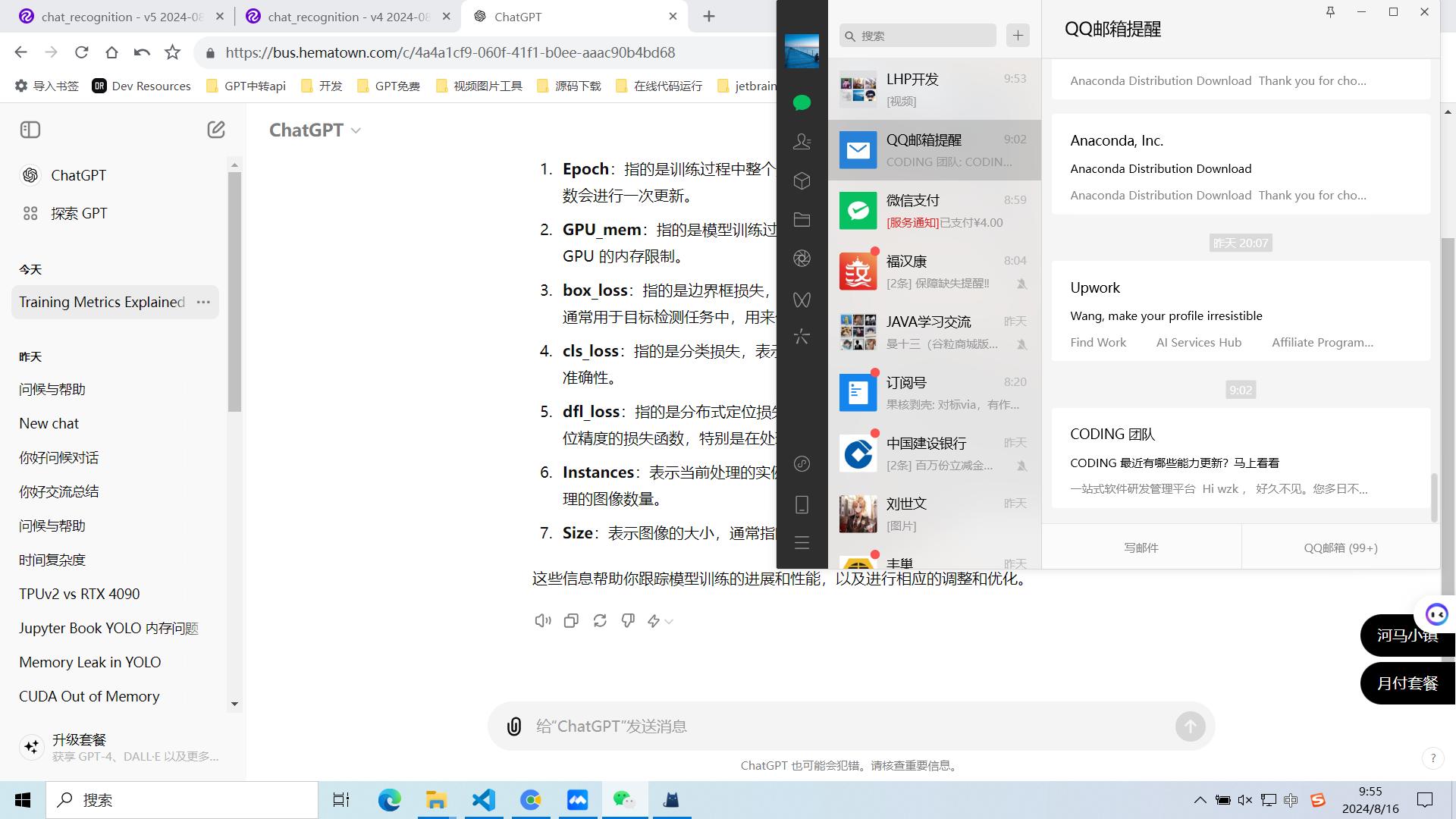Open WeChat mini programs icon at sidebar bottom
This screenshot has width=1456, height=819.
click(802, 464)
